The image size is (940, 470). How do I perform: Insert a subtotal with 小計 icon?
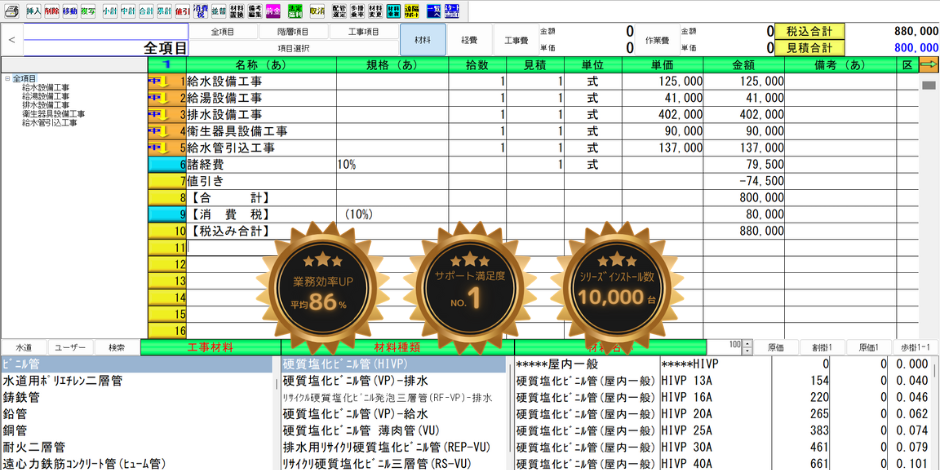tap(109, 10)
